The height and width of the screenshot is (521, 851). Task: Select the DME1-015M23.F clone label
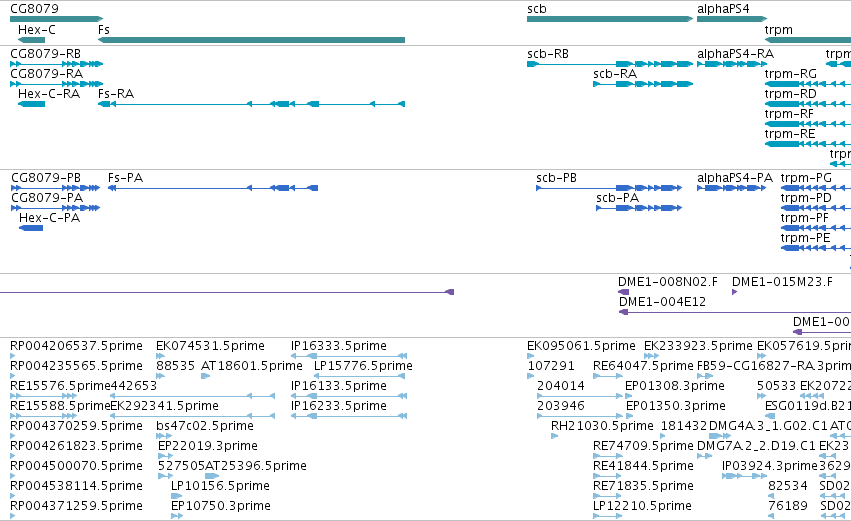tap(782, 282)
